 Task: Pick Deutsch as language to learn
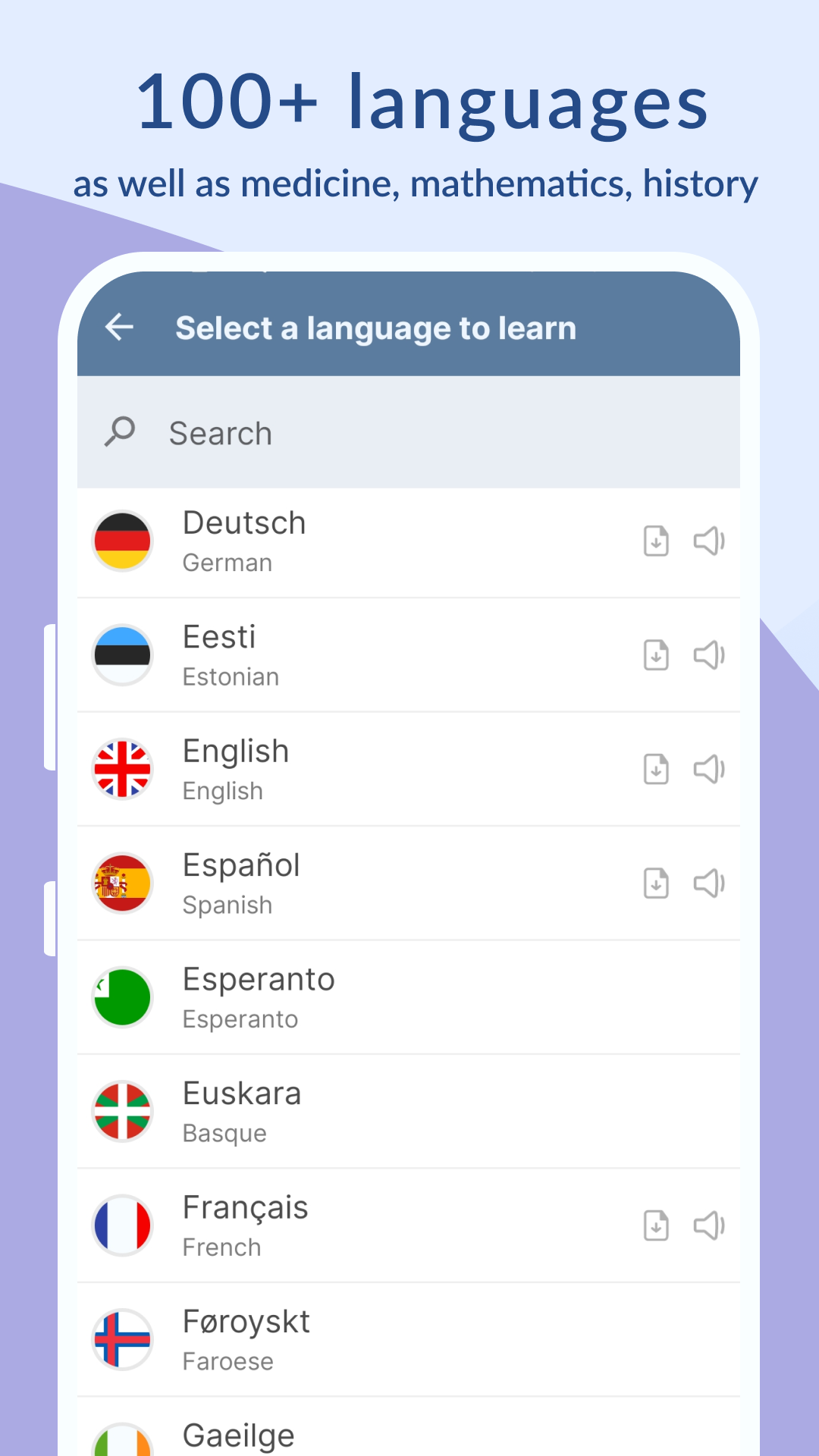[409, 541]
